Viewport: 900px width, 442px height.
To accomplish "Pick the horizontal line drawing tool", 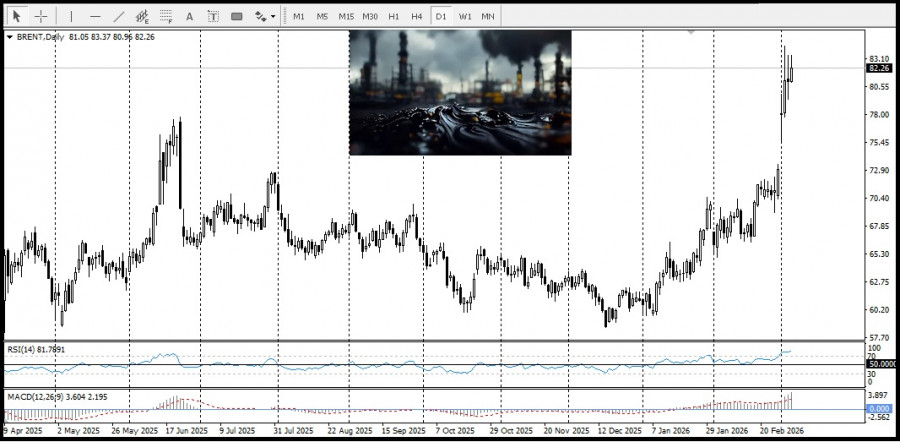I will click(95, 16).
